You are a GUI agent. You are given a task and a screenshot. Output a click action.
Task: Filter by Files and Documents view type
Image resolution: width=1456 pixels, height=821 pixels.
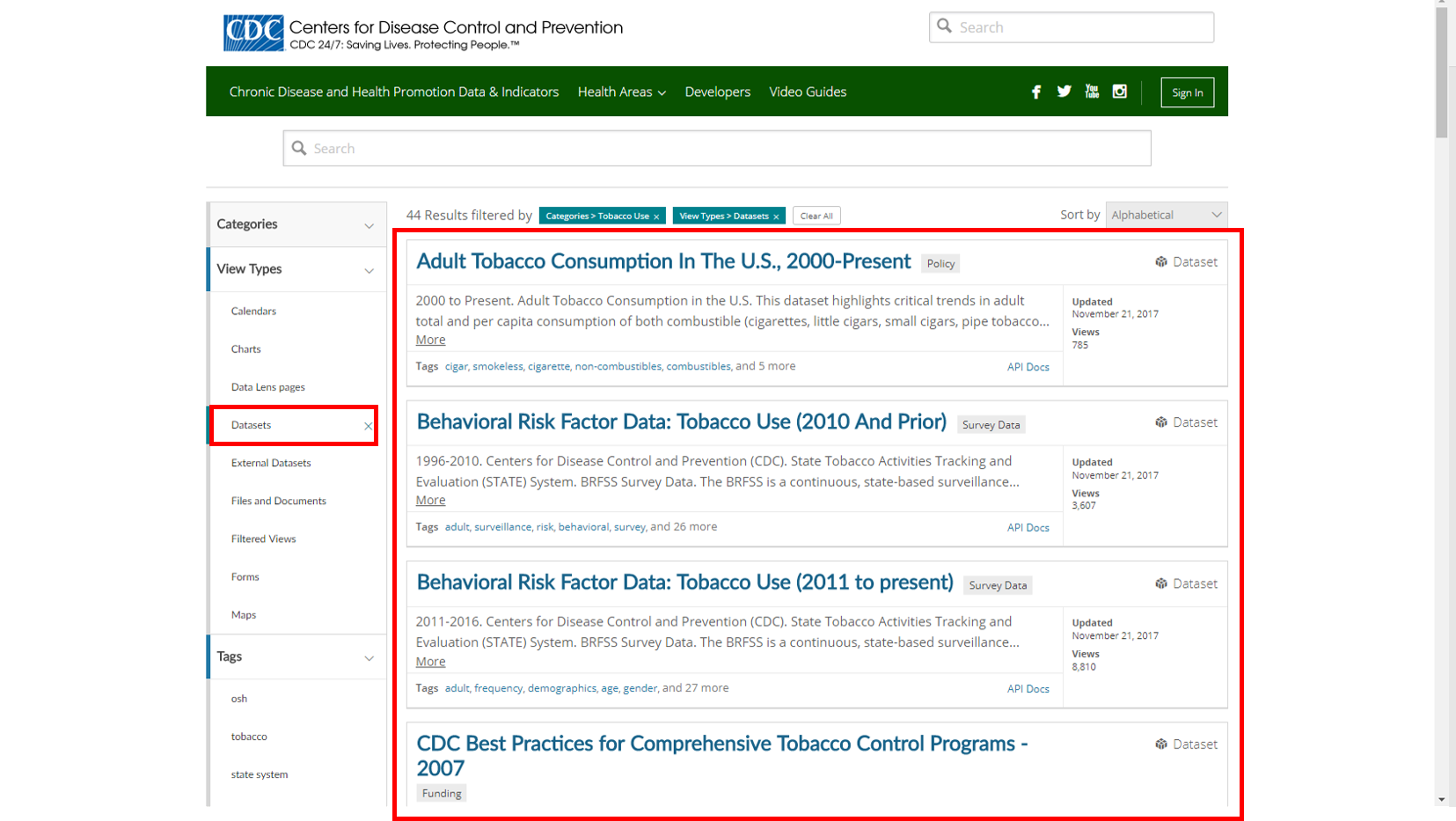(279, 501)
